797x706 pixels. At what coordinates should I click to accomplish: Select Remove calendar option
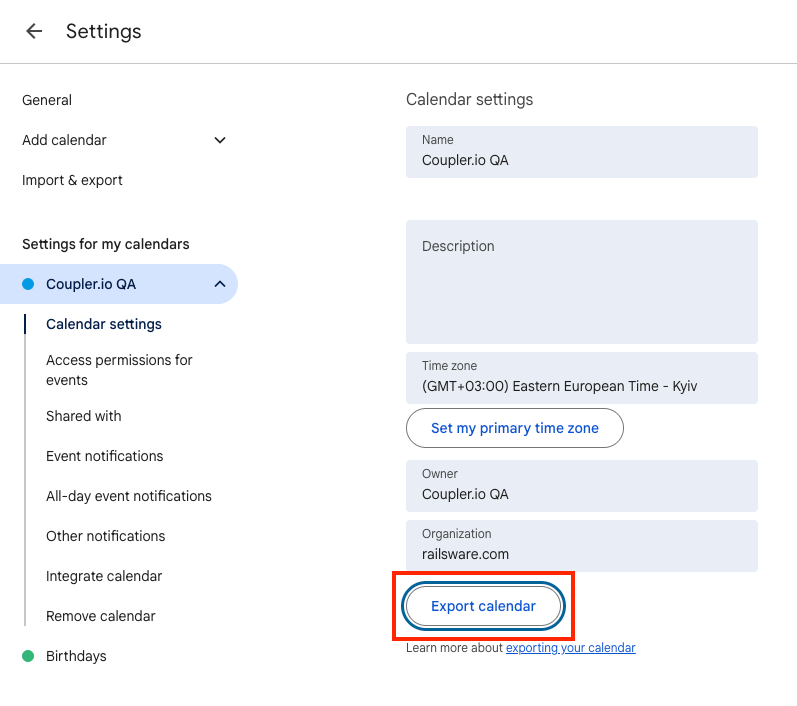[x=101, y=617]
